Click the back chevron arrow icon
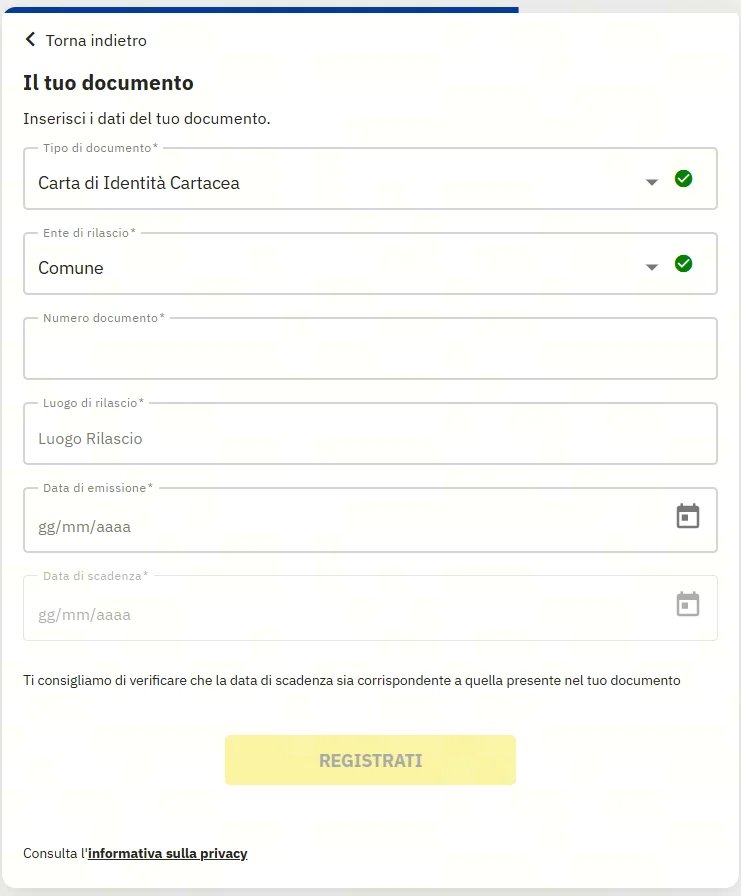 (x=30, y=40)
